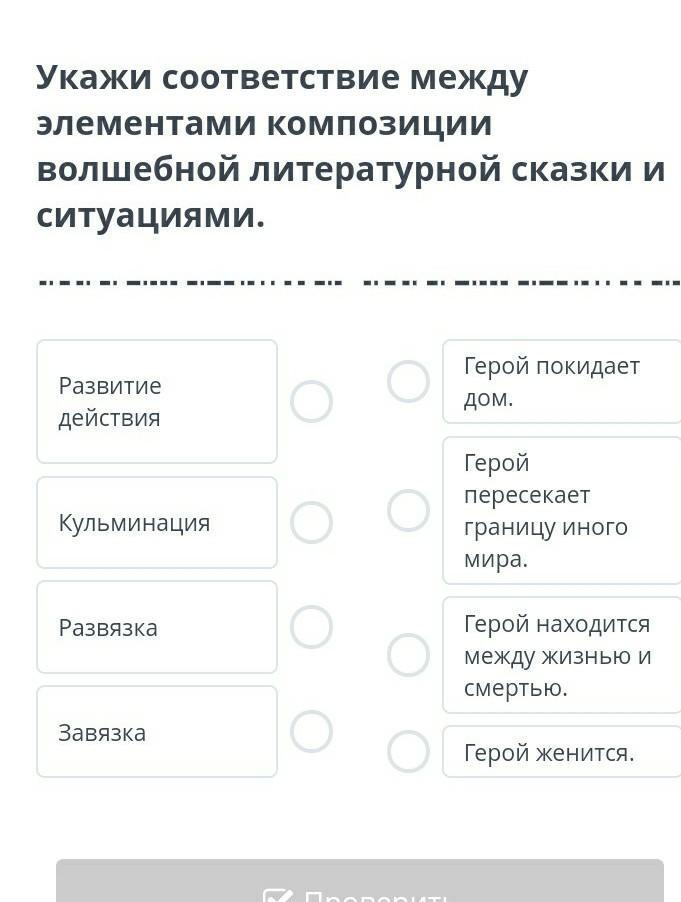Image resolution: width=681 pixels, height=902 pixels.
Task: Select the circle beside "Развитие действия"
Action: pos(311,402)
